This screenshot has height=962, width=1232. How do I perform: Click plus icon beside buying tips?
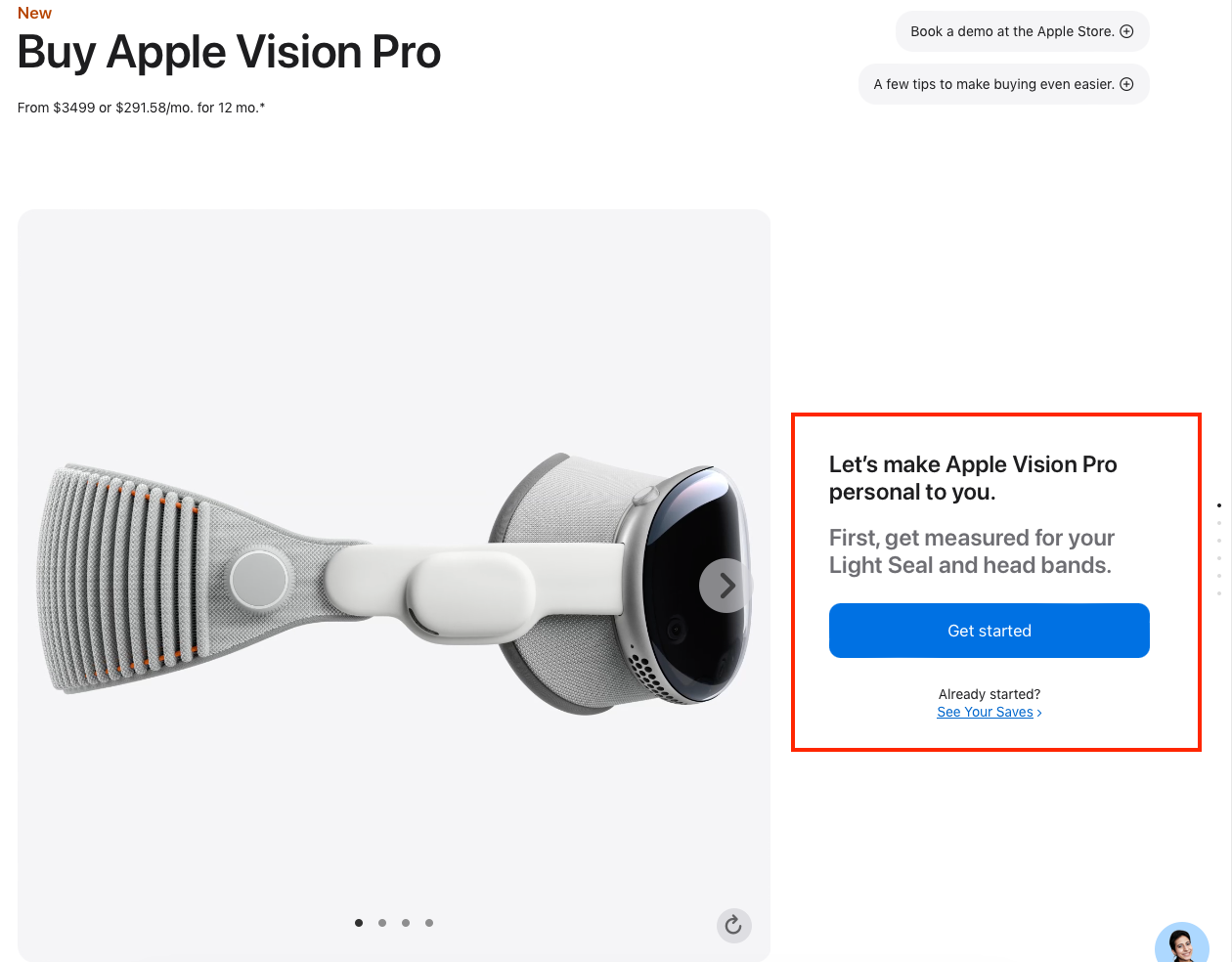point(1126,84)
